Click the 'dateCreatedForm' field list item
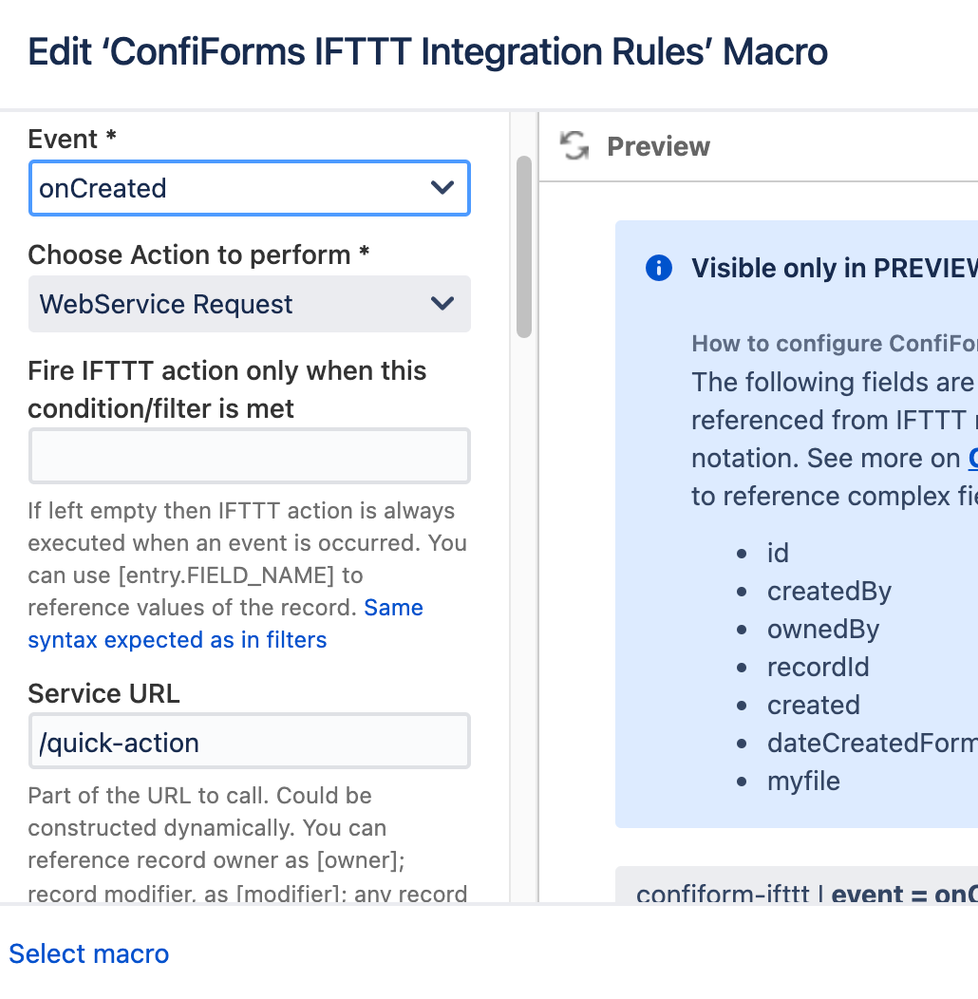Viewport: 978px width, 999px height. tap(871, 743)
